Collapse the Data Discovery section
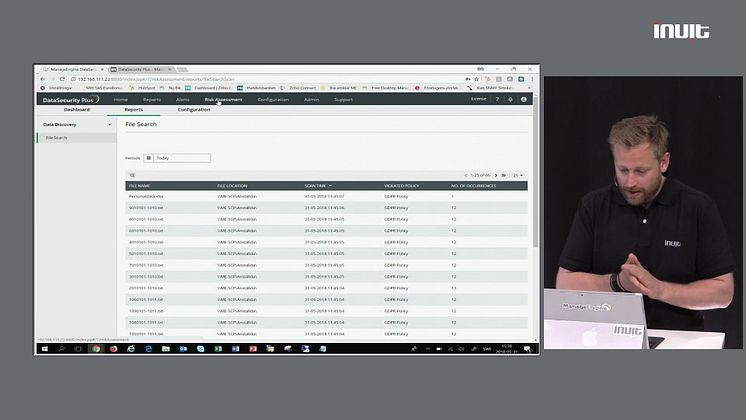The height and width of the screenshot is (420, 746). (109, 125)
